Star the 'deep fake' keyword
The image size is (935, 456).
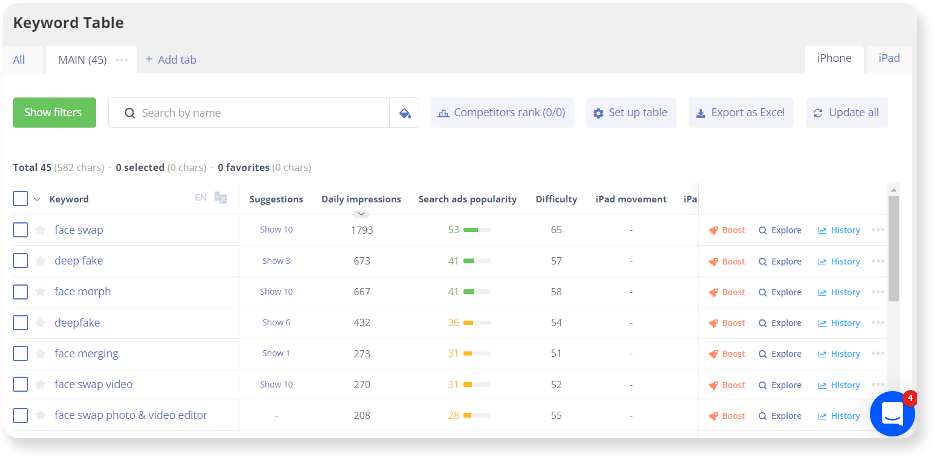(40, 260)
